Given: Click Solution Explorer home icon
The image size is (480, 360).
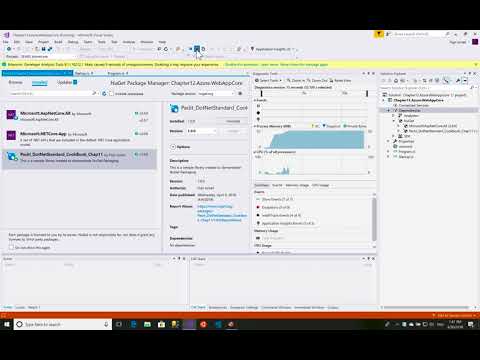Looking at the screenshot, I should point(396,81).
